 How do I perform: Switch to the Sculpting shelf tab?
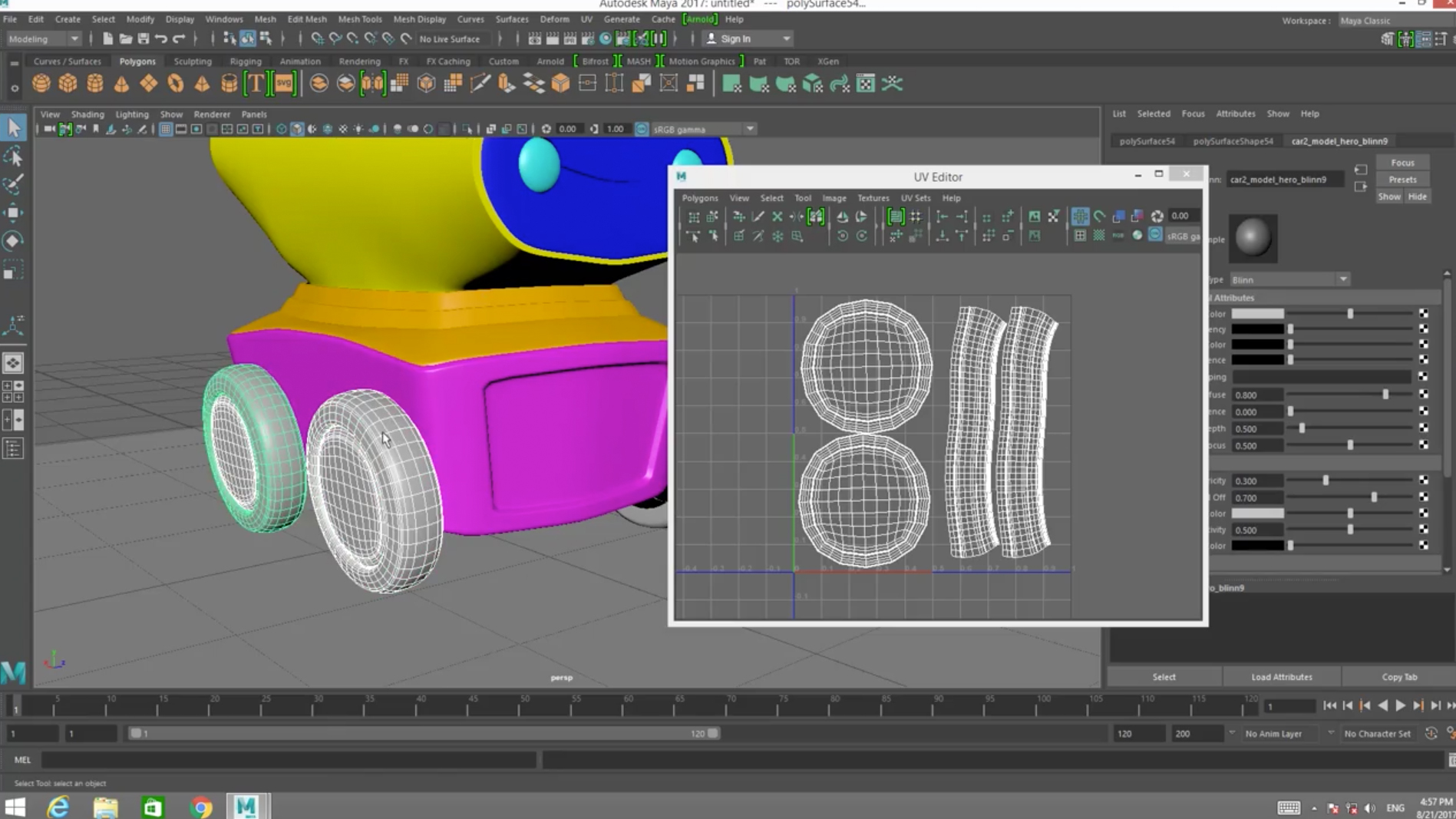click(x=192, y=61)
